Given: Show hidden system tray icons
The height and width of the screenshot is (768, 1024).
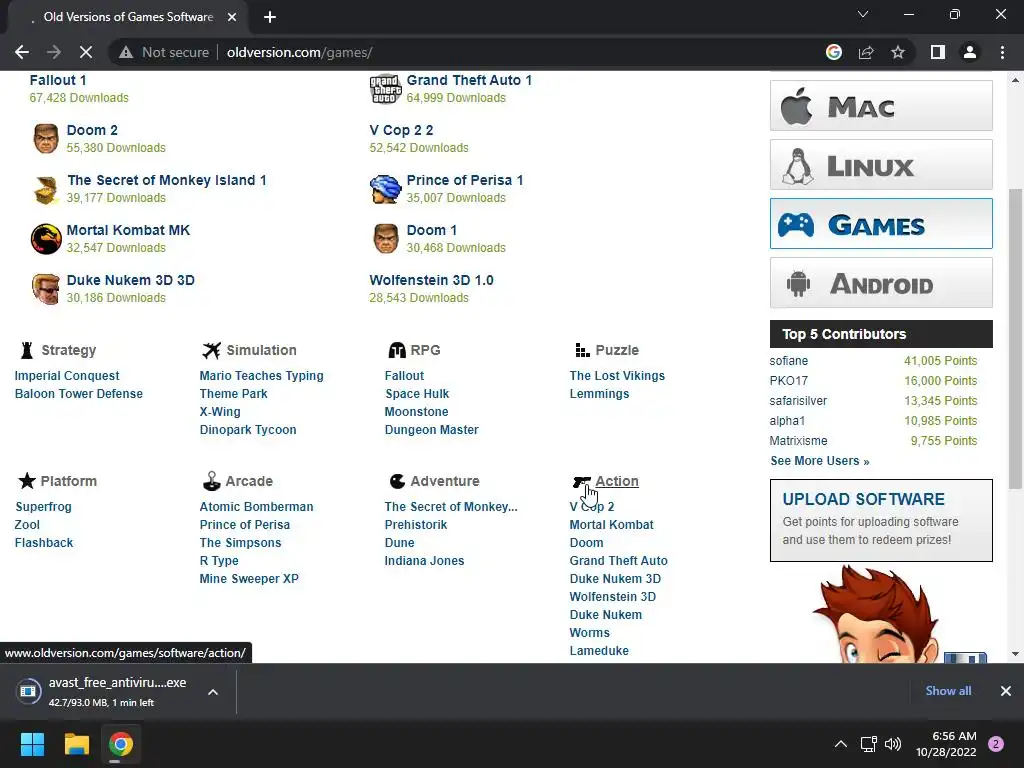Looking at the screenshot, I should 841,744.
